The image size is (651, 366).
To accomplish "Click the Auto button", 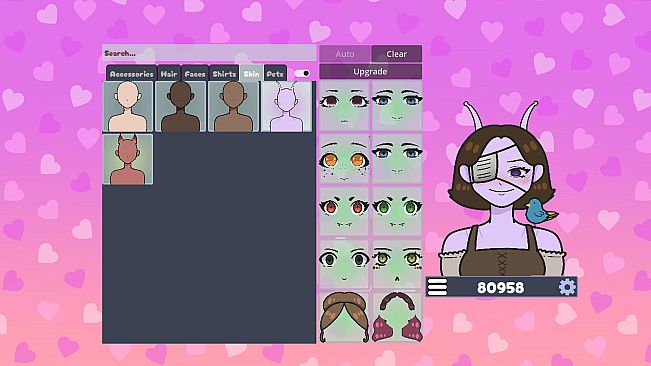I will coord(345,54).
